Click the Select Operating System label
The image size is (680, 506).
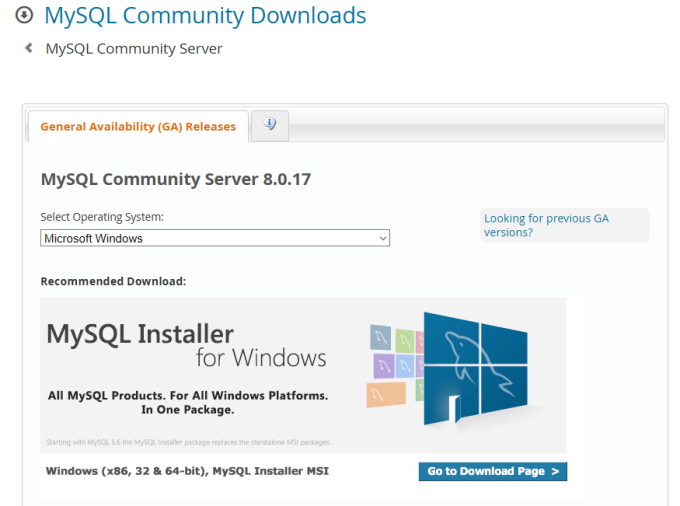102,217
